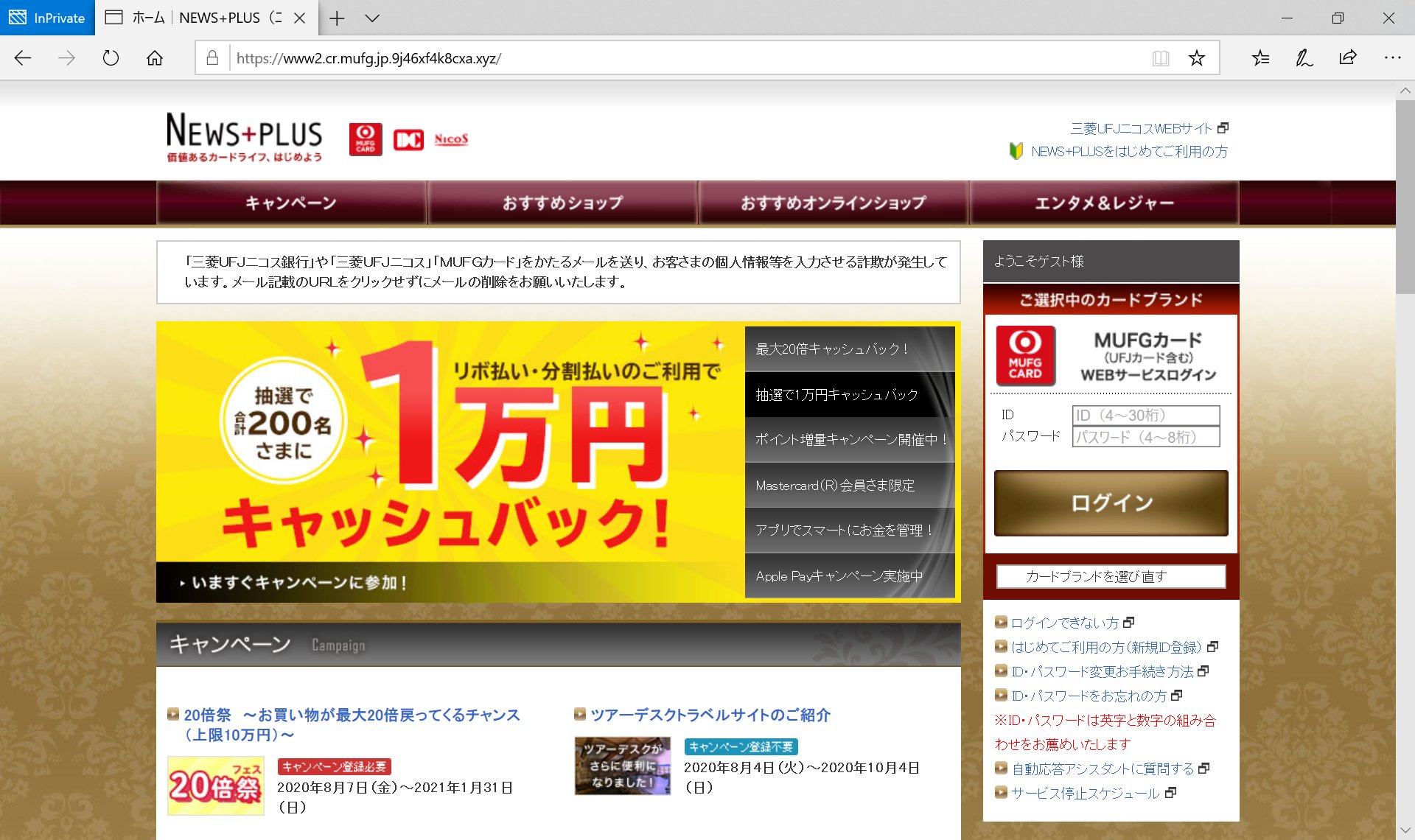Refresh the page with reload icon
This screenshot has width=1415, height=840.
[x=111, y=58]
